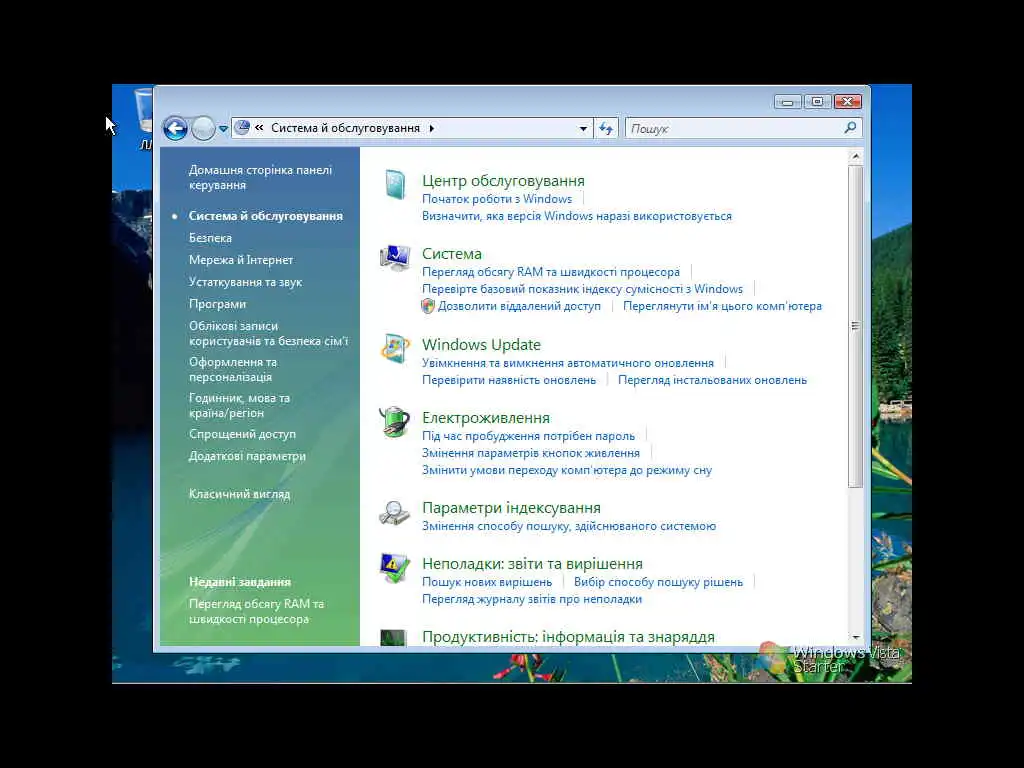1024x768 pixels.
Task: Click scrollbar down arrow in content pane
Action: coord(856,637)
